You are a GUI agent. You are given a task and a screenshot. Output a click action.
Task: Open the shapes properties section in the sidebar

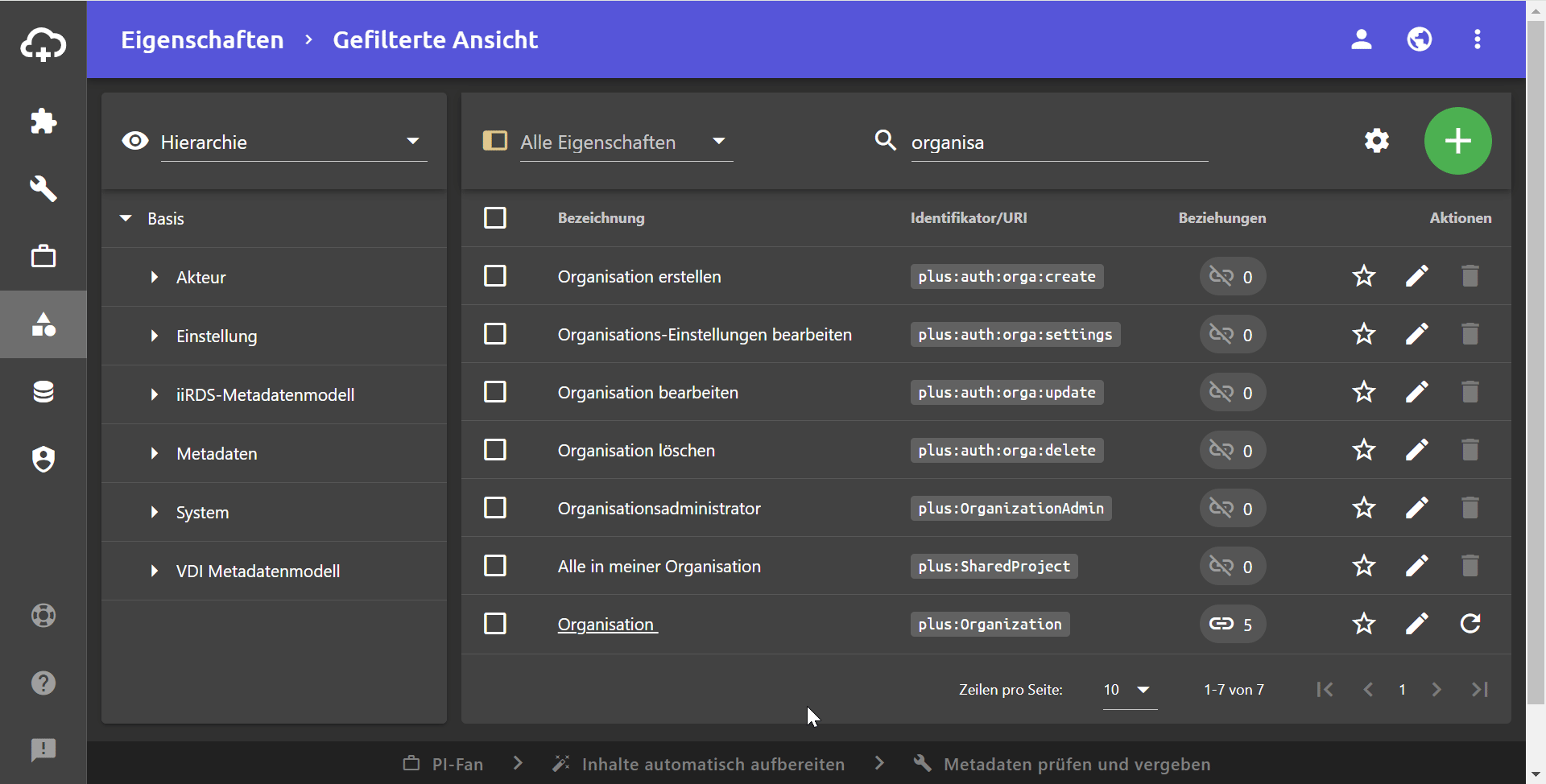43,324
